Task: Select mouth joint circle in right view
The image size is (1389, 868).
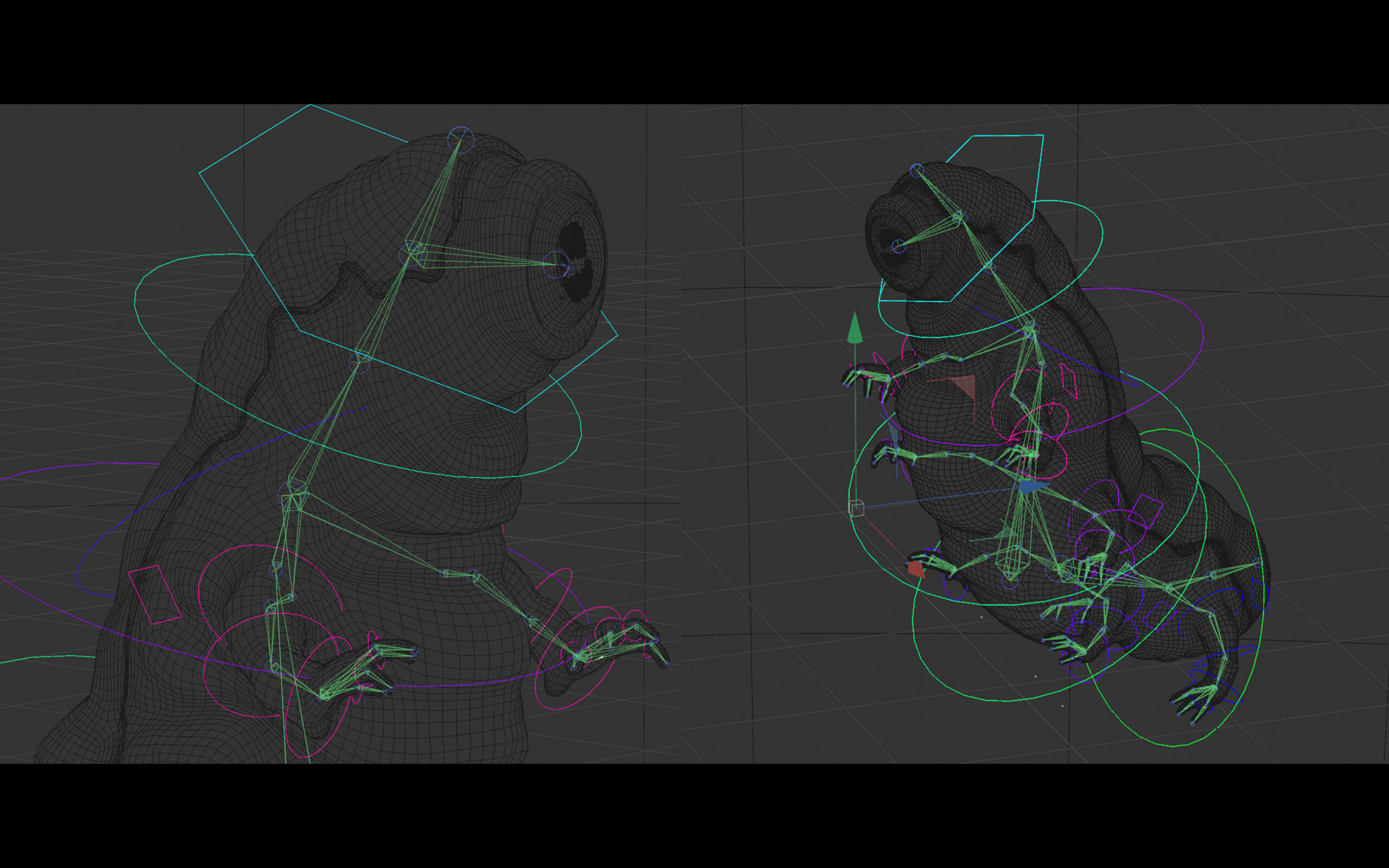Action: tap(899, 247)
